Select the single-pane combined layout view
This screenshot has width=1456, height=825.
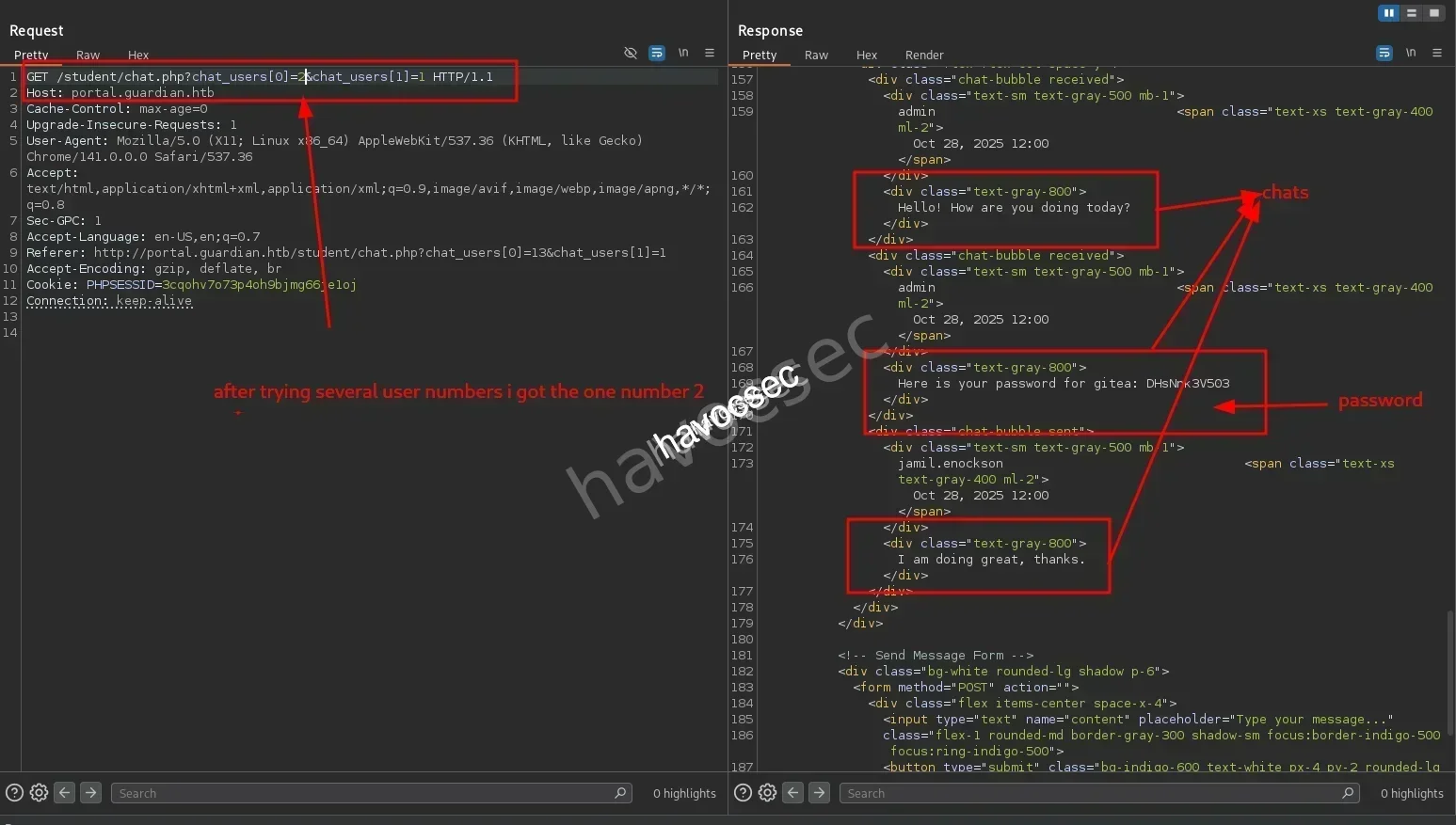1433,13
